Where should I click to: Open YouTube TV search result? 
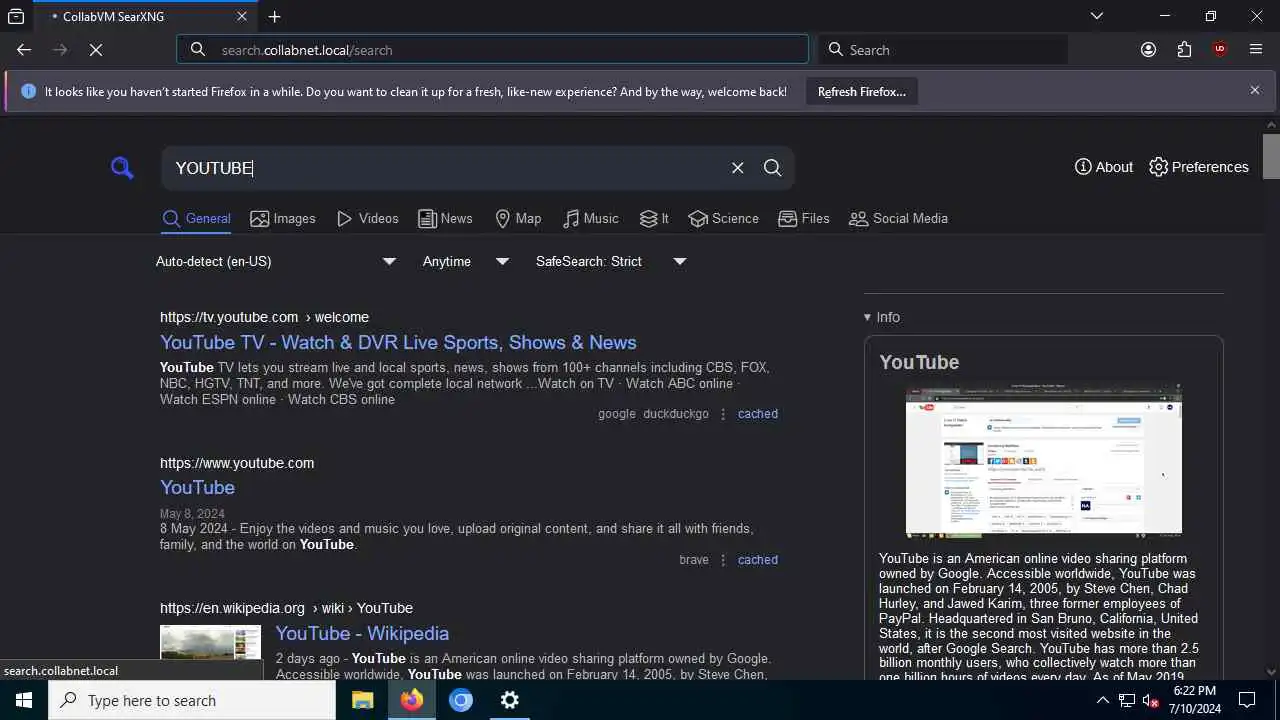pos(398,342)
